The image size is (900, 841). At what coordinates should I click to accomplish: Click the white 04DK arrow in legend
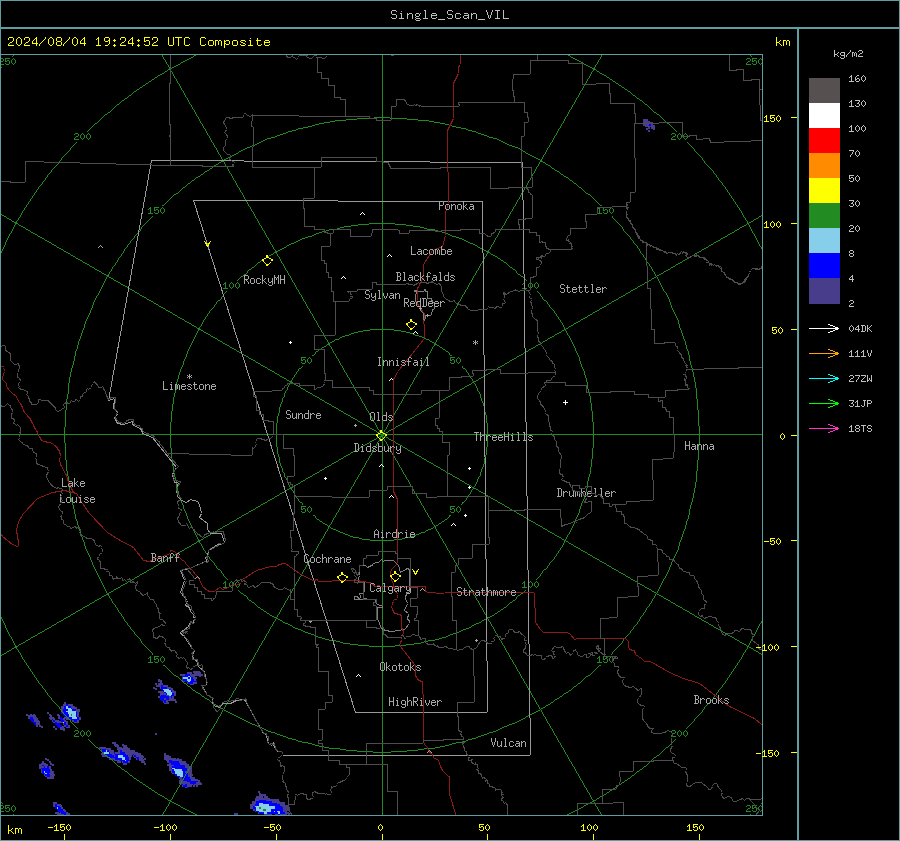824,328
